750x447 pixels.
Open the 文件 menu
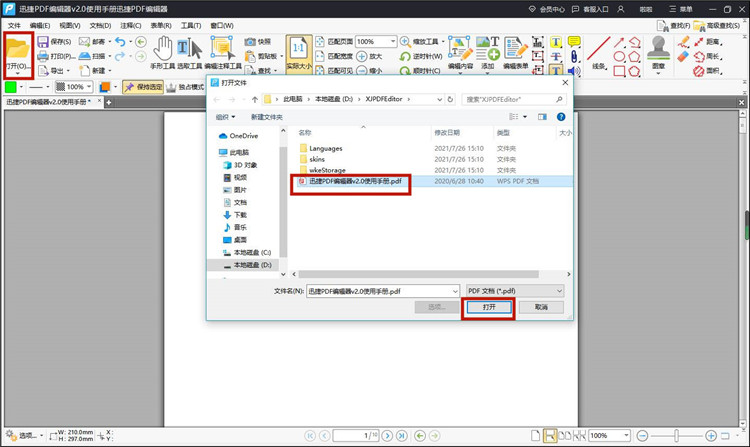[14, 25]
